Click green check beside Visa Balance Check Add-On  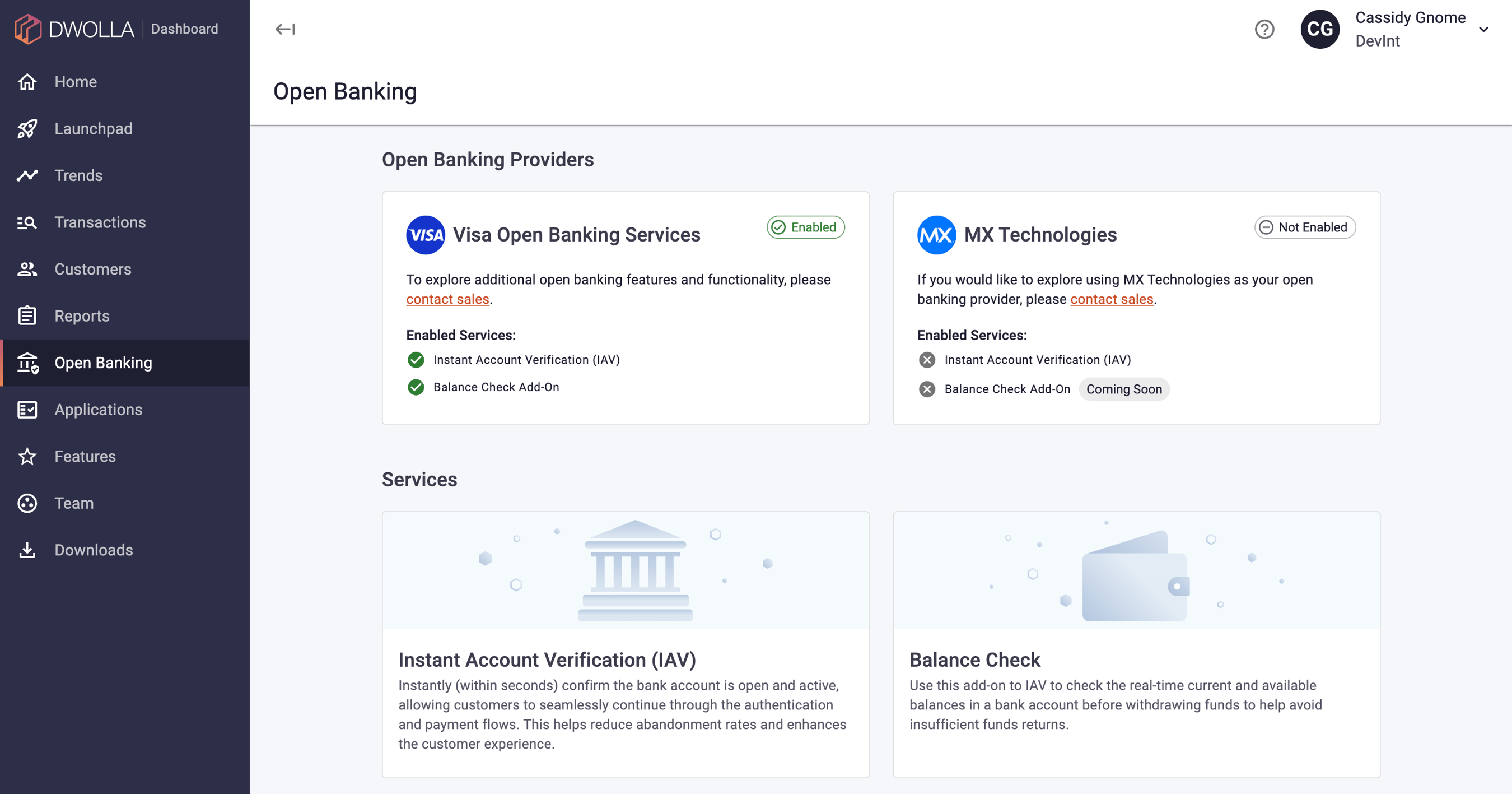pos(416,387)
